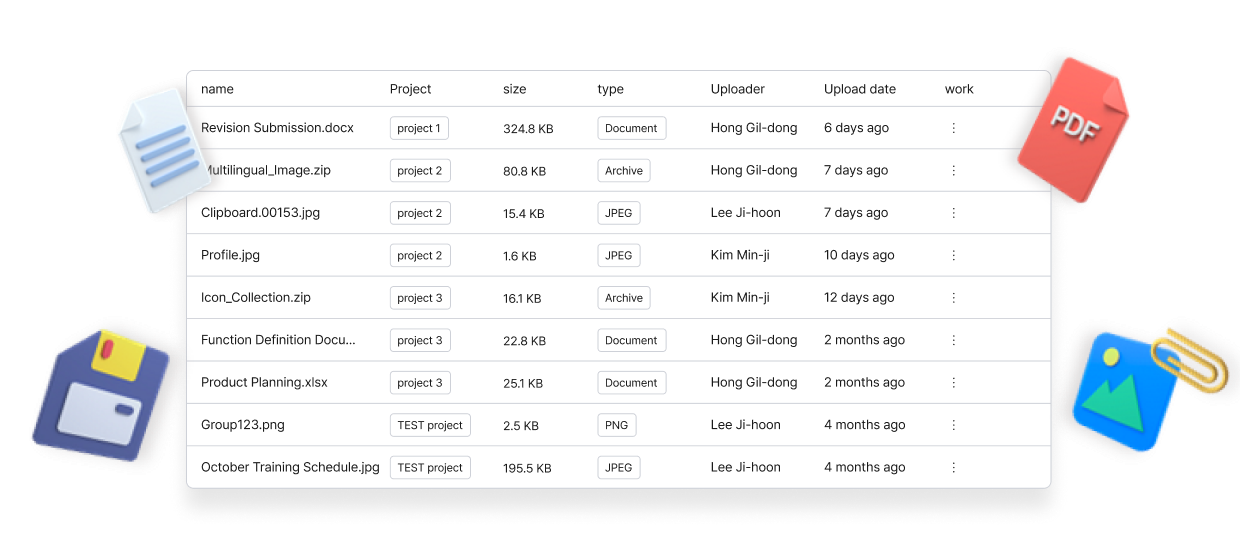
Task: Open three-dot menu for Profile.jpg
Action: click(953, 255)
